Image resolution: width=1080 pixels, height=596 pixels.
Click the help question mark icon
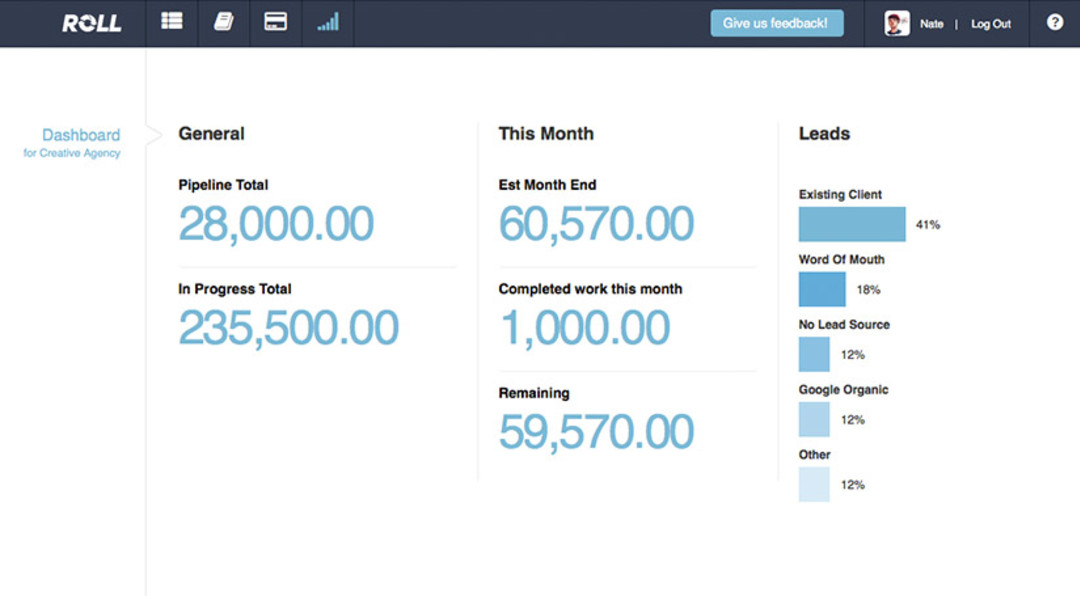click(x=1055, y=22)
